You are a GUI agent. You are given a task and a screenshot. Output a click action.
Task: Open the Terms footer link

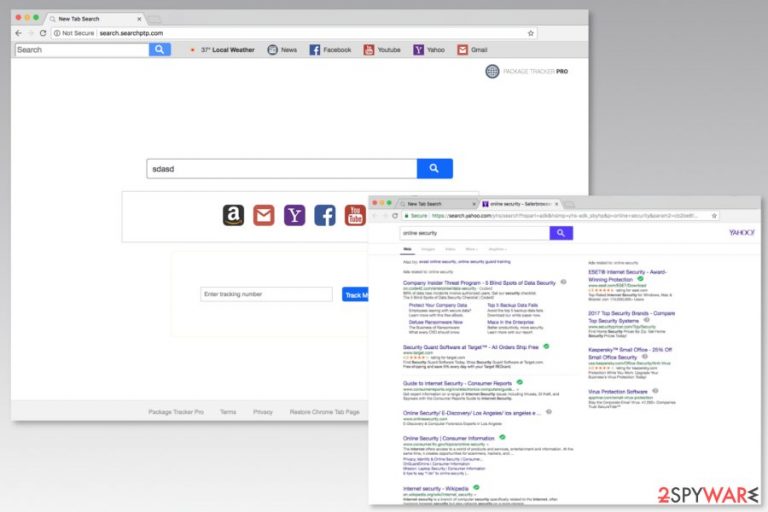(228, 412)
